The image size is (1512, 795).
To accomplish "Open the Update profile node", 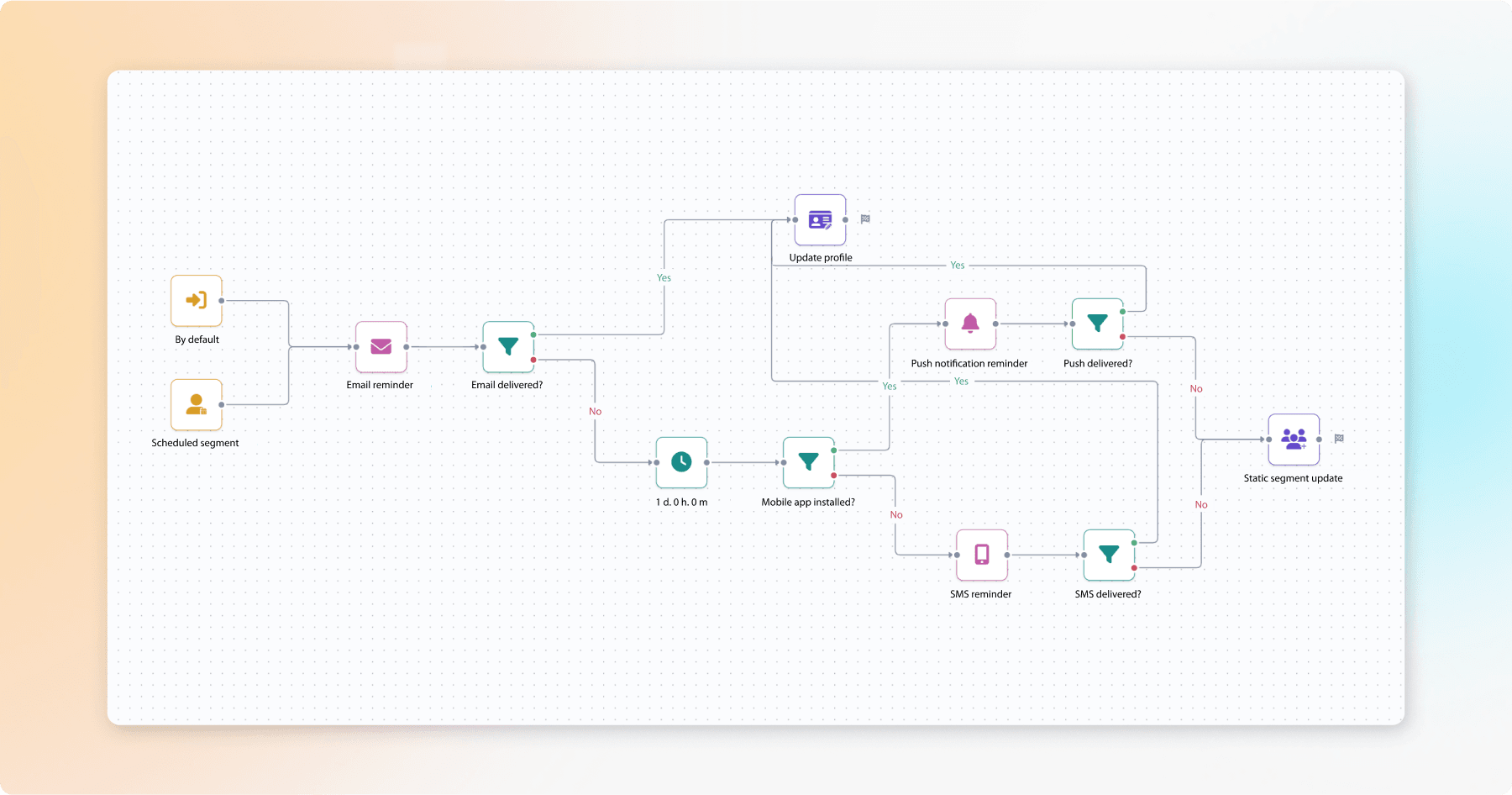I will point(820,220).
